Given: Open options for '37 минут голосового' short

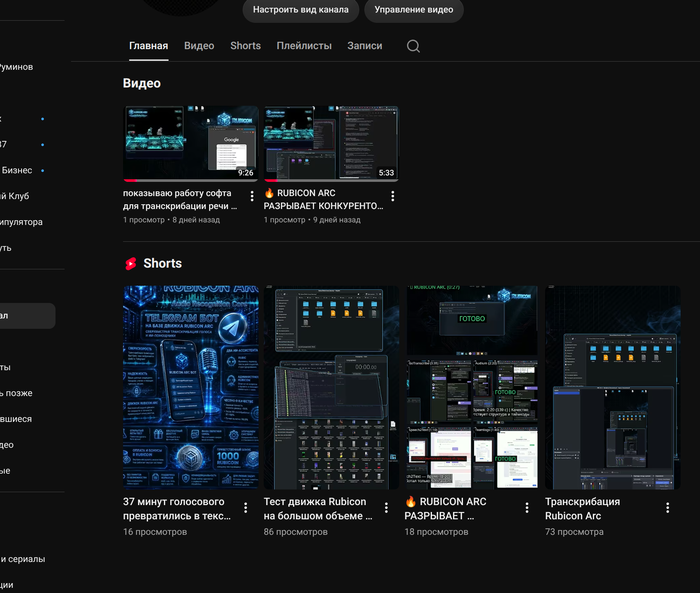Looking at the screenshot, I should point(246,508).
